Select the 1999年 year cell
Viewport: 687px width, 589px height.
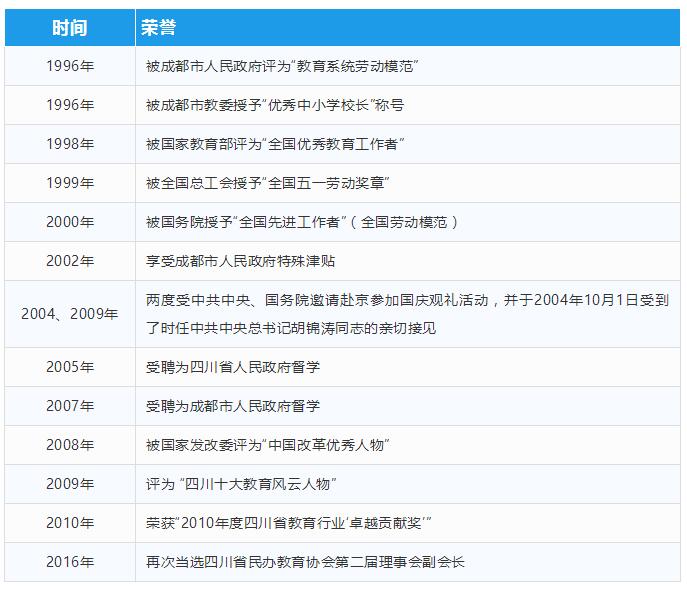[x=70, y=183]
